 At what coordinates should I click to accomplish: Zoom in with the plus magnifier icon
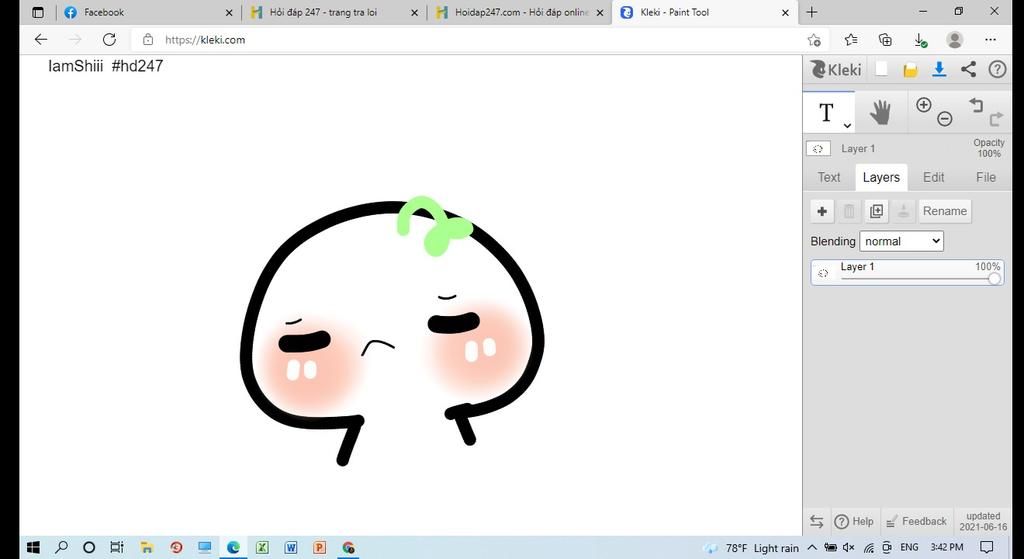coord(923,105)
